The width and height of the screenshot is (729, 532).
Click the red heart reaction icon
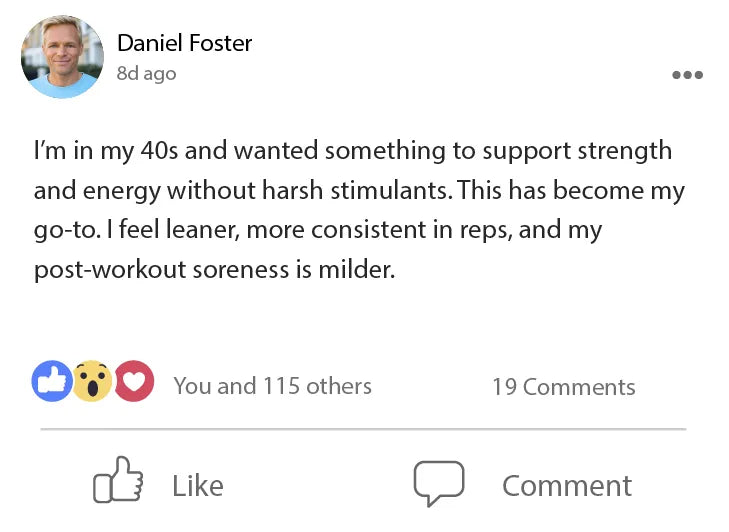(133, 381)
